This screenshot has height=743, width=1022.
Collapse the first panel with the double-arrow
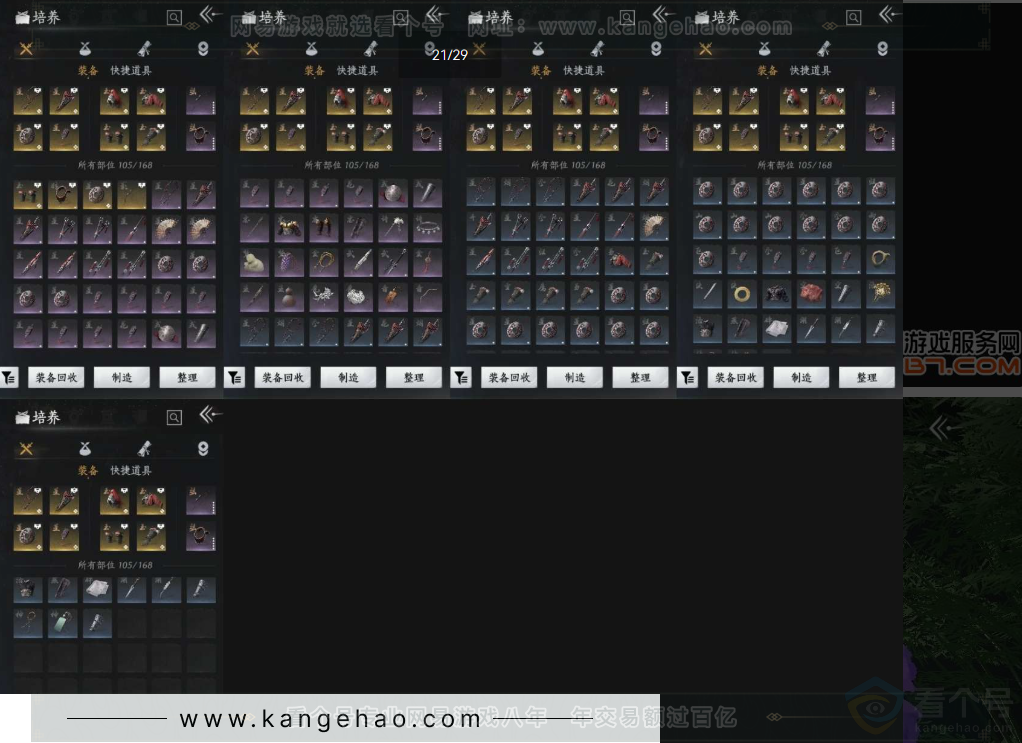click(x=210, y=14)
